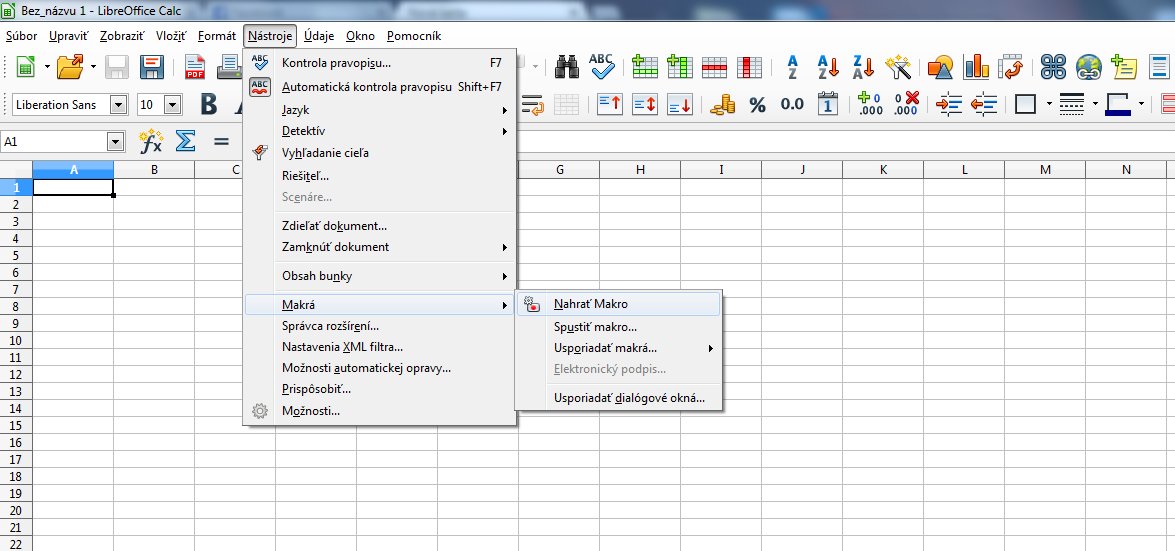Click cell A1 in the spreadsheet

click(x=73, y=187)
